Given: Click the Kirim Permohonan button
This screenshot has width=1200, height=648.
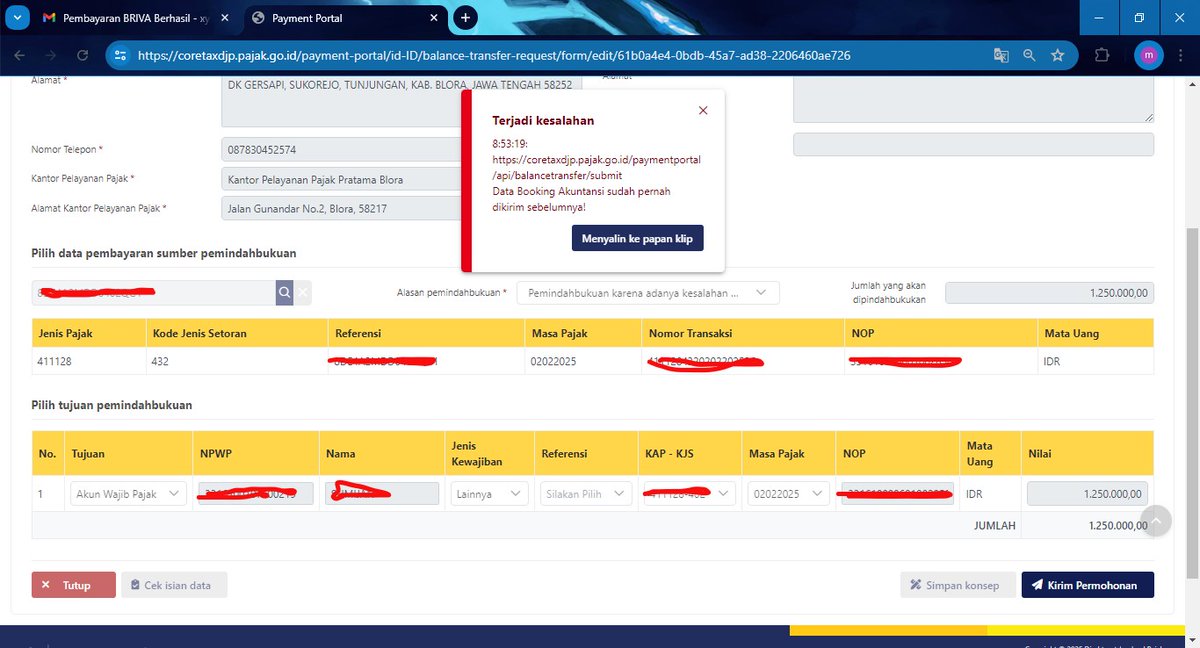Looking at the screenshot, I should click(x=1087, y=585).
